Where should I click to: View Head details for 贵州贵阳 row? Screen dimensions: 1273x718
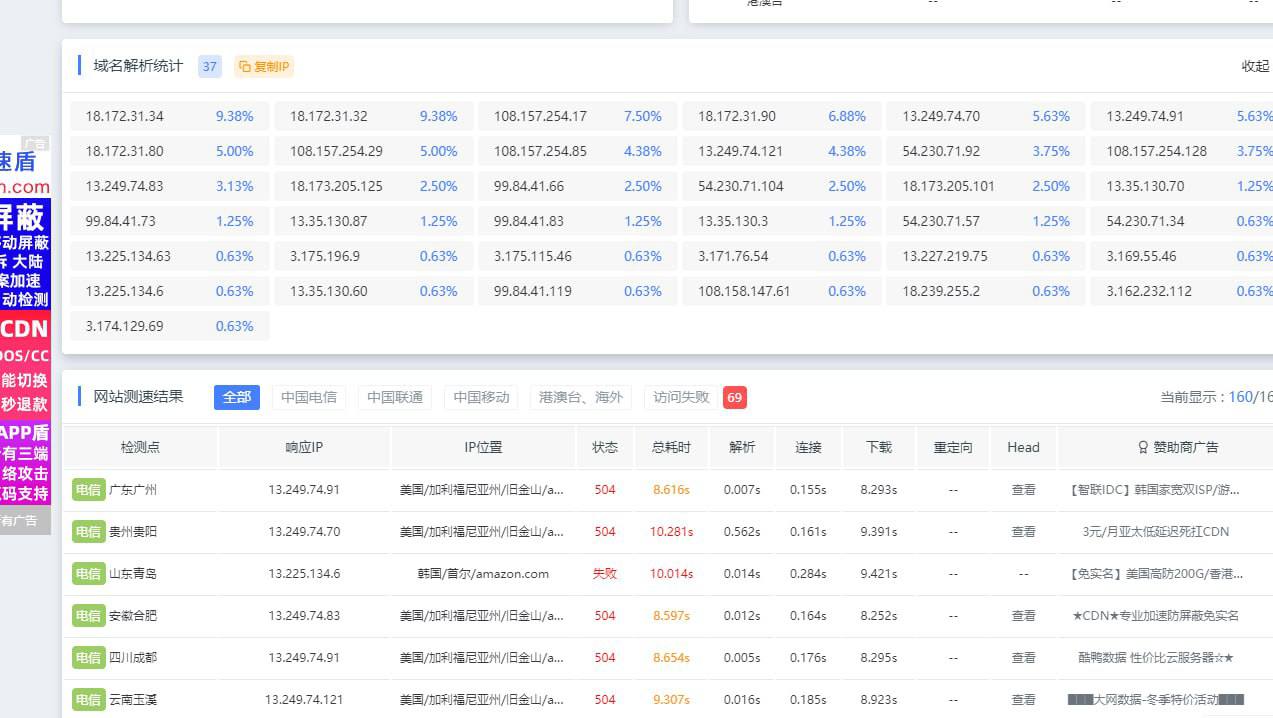[1023, 532]
